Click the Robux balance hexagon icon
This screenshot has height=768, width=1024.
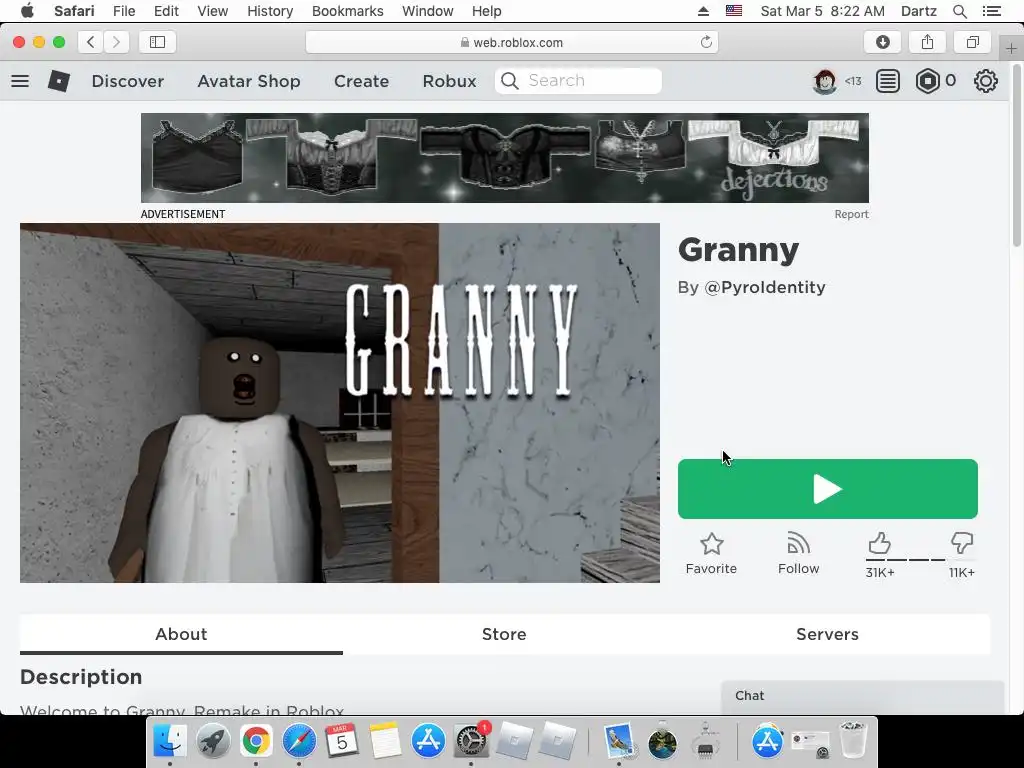click(x=927, y=81)
